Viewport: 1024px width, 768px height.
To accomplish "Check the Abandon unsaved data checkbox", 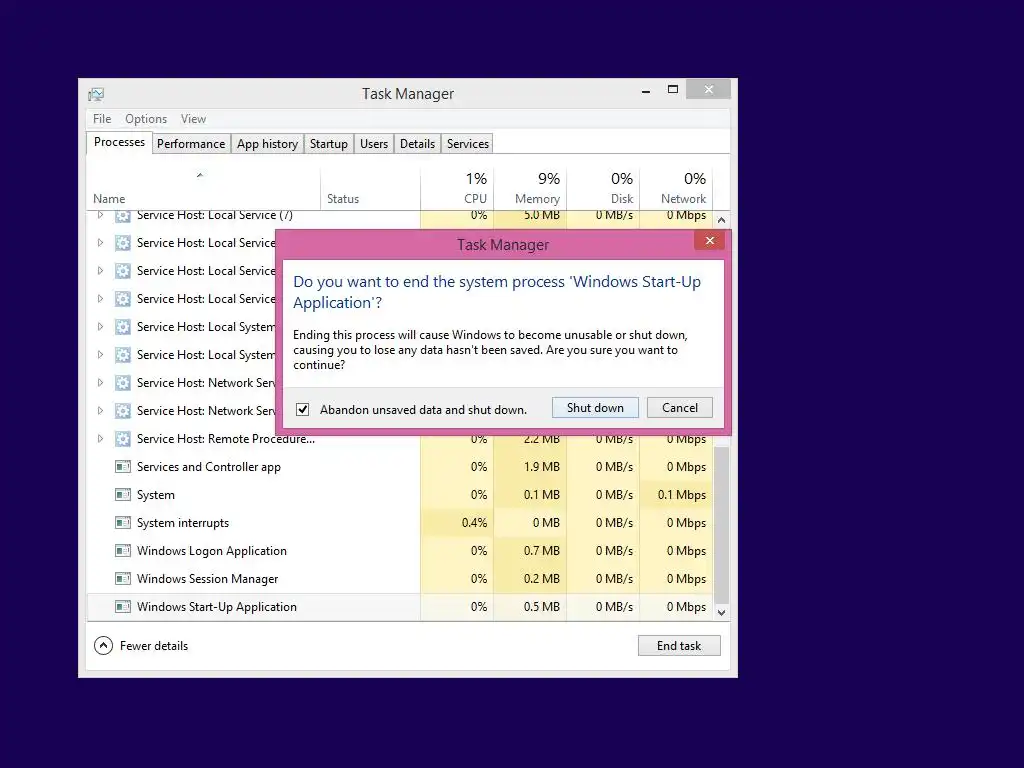I will (302, 409).
